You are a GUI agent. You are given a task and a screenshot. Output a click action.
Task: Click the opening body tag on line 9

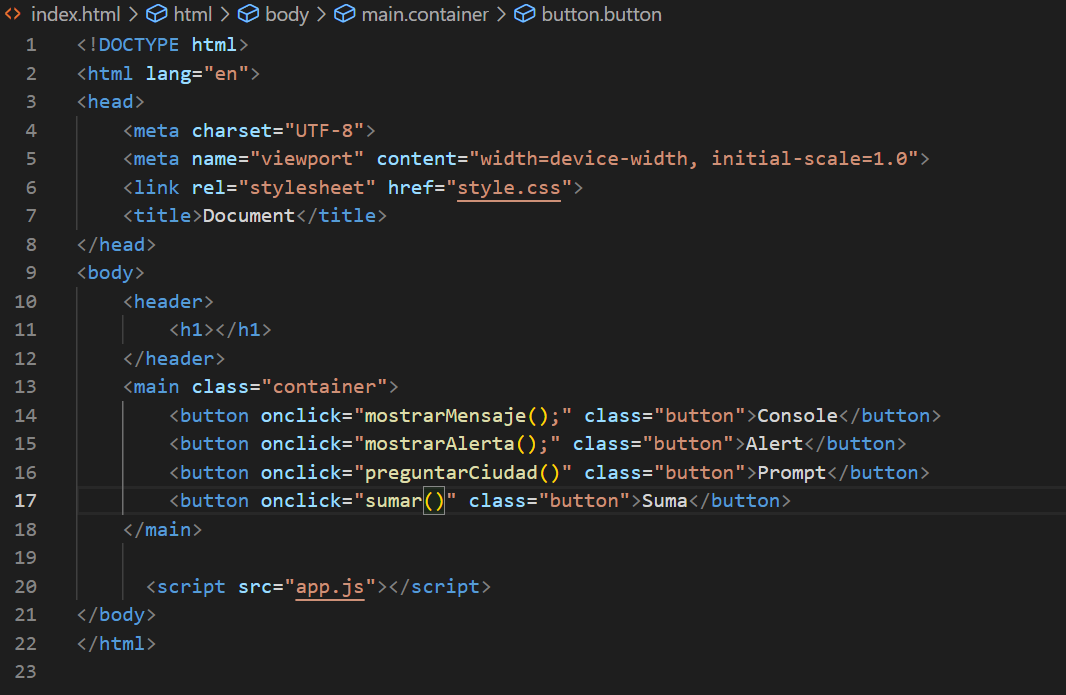pyautogui.click(x=111, y=273)
